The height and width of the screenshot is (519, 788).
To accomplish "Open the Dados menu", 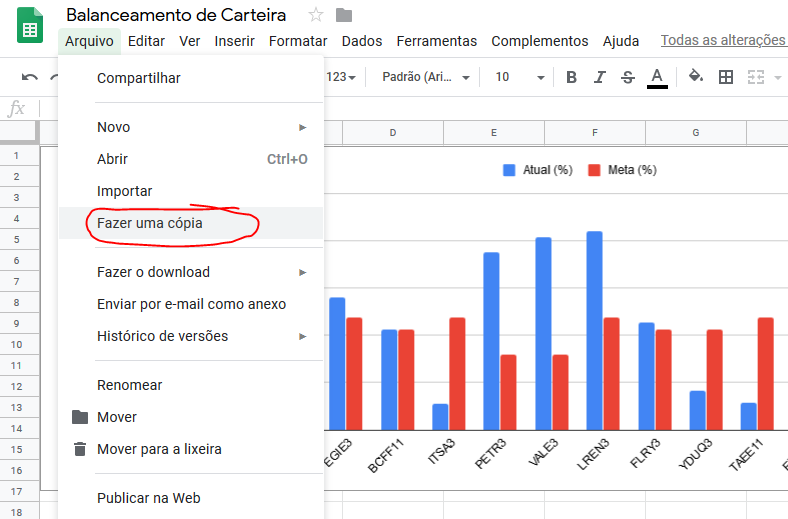I will pos(362,41).
